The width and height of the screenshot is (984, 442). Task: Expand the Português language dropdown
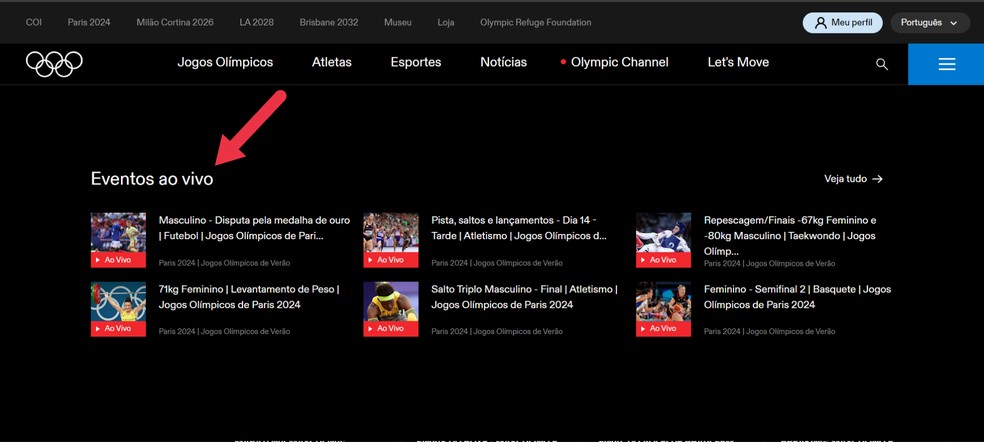930,23
